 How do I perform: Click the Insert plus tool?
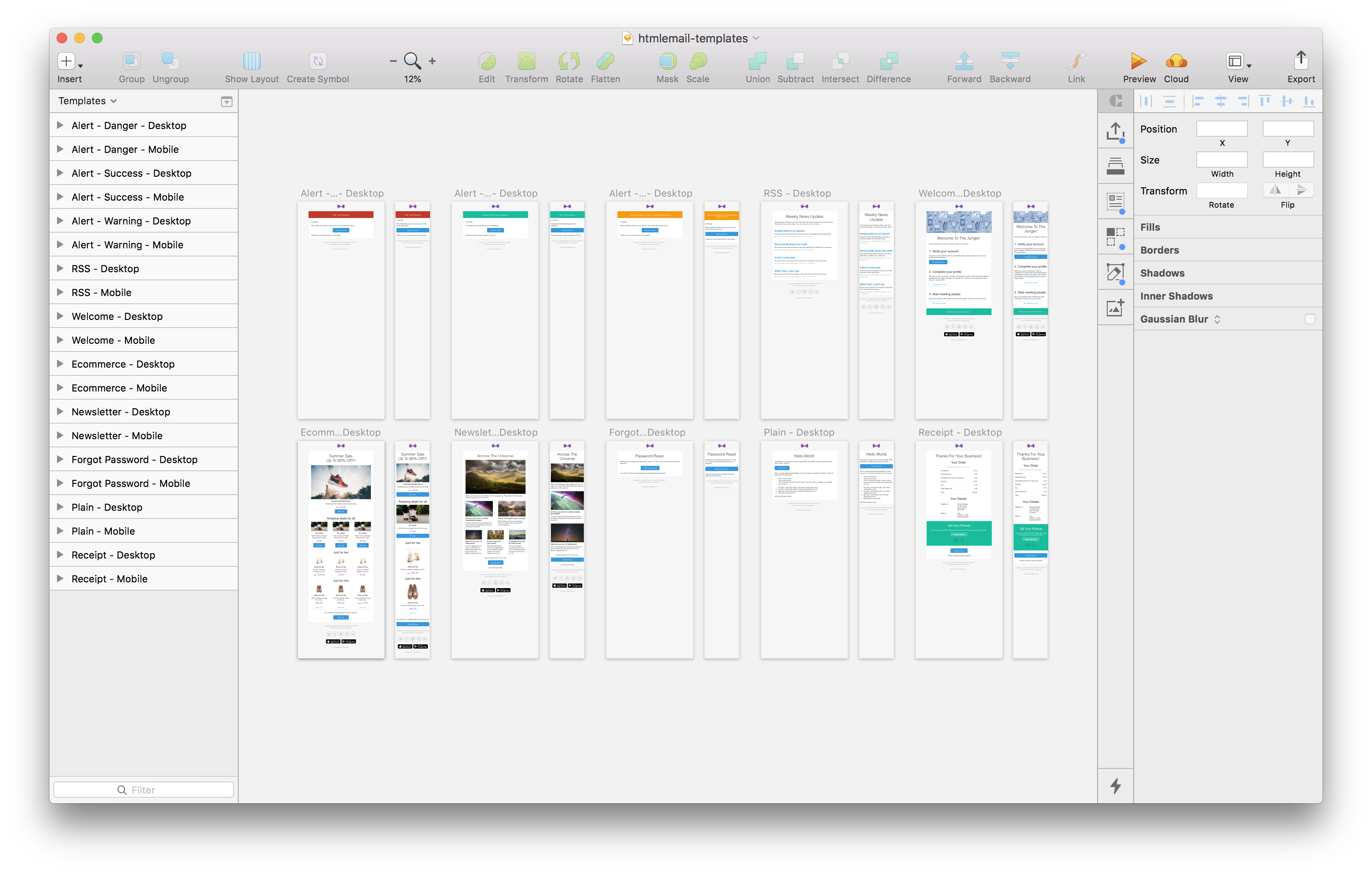67,61
